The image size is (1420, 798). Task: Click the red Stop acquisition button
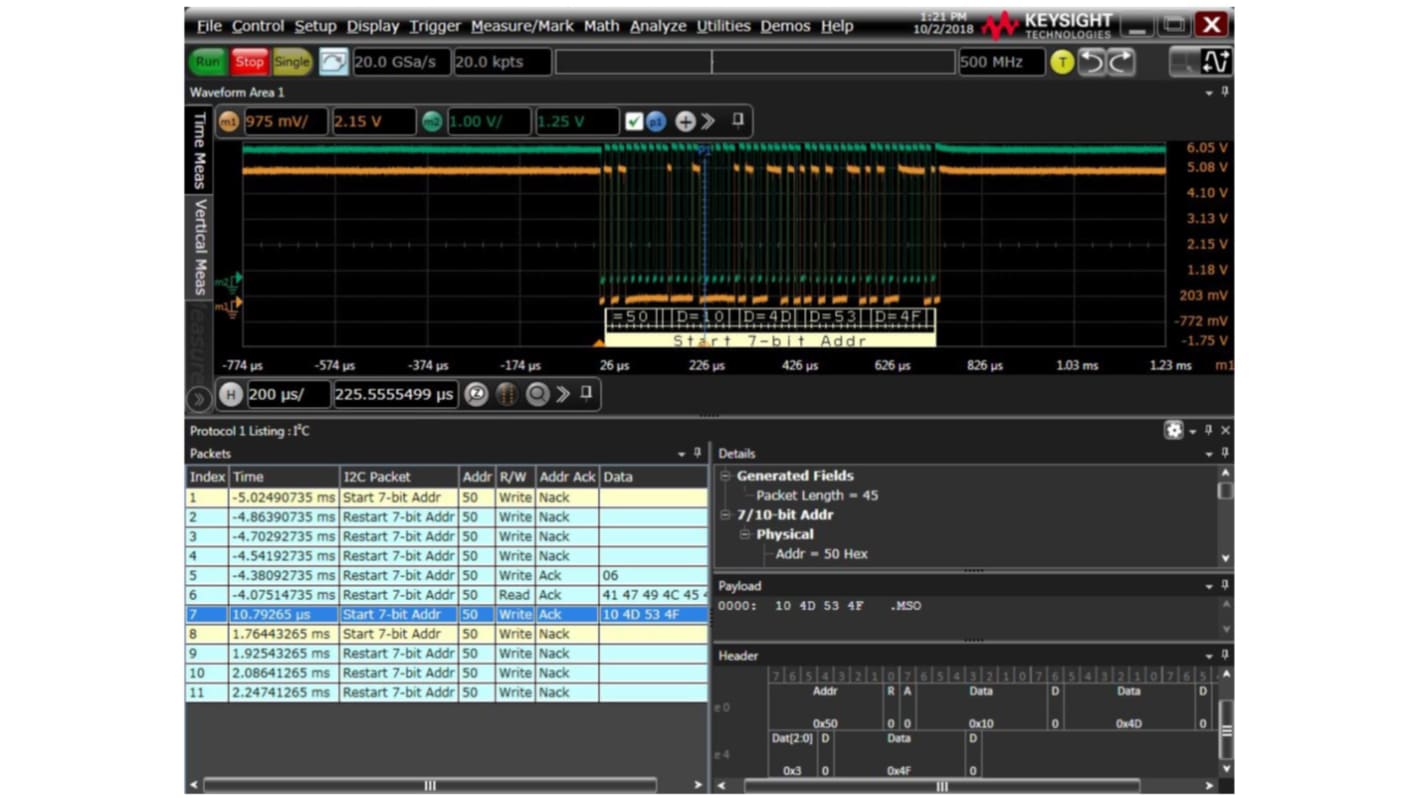[x=249, y=62]
